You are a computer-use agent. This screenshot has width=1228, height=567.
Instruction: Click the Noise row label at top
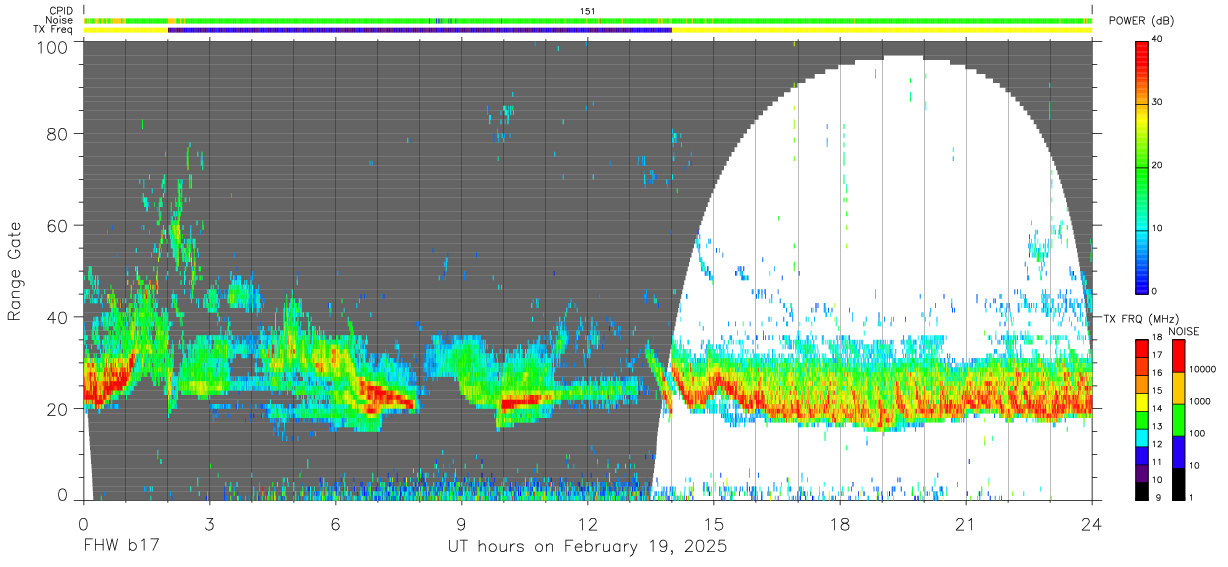tap(58, 20)
